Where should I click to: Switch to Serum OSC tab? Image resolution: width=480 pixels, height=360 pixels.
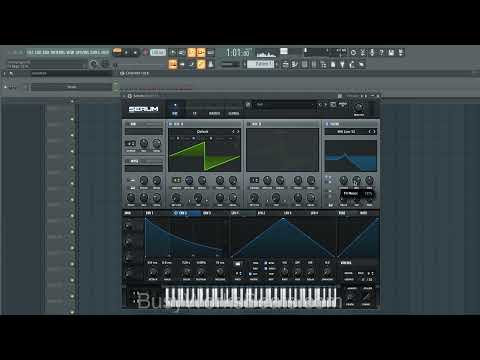click(x=175, y=113)
